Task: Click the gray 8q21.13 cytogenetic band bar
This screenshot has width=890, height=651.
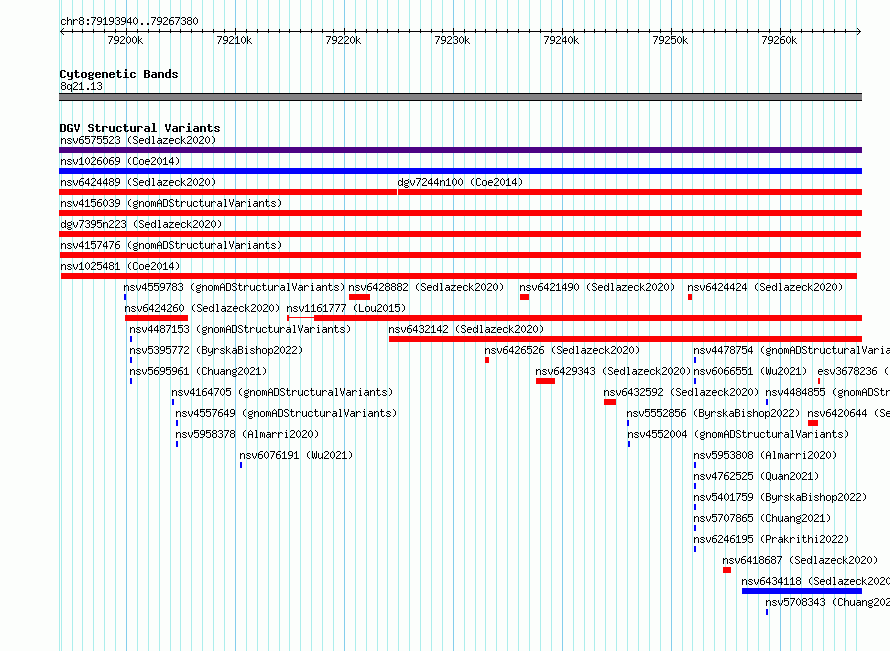Action: click(x=460, y=97)
